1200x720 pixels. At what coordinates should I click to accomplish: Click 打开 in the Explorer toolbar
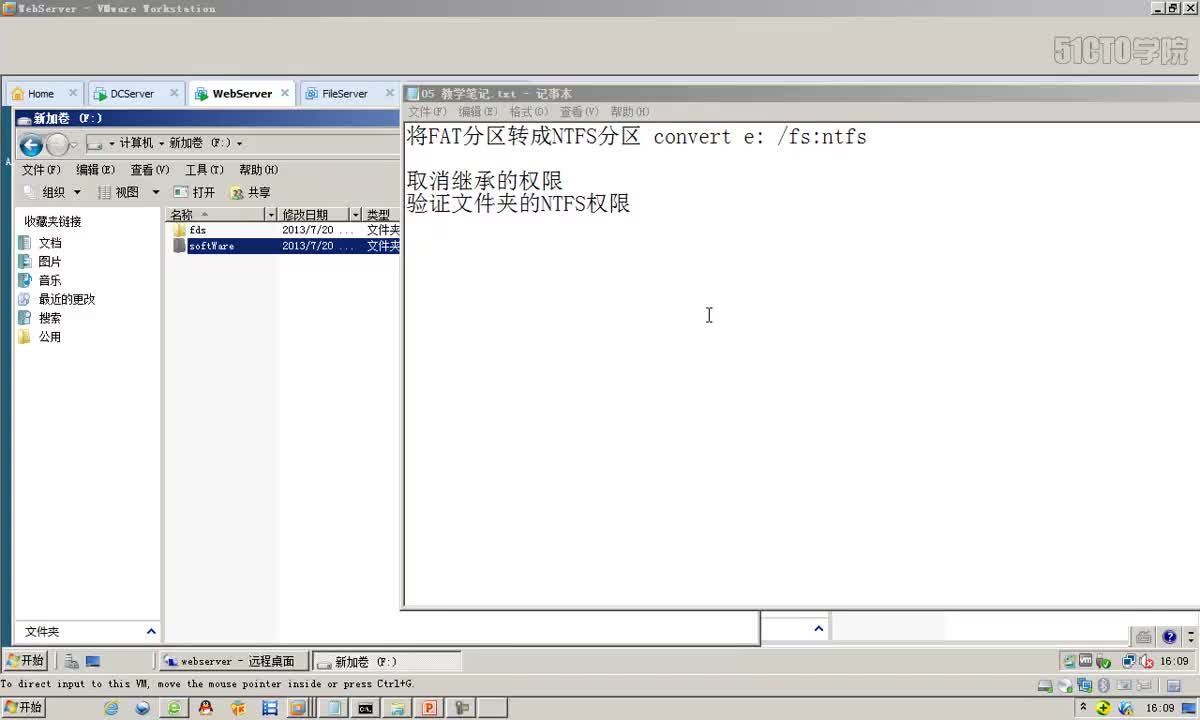point(195,192)
